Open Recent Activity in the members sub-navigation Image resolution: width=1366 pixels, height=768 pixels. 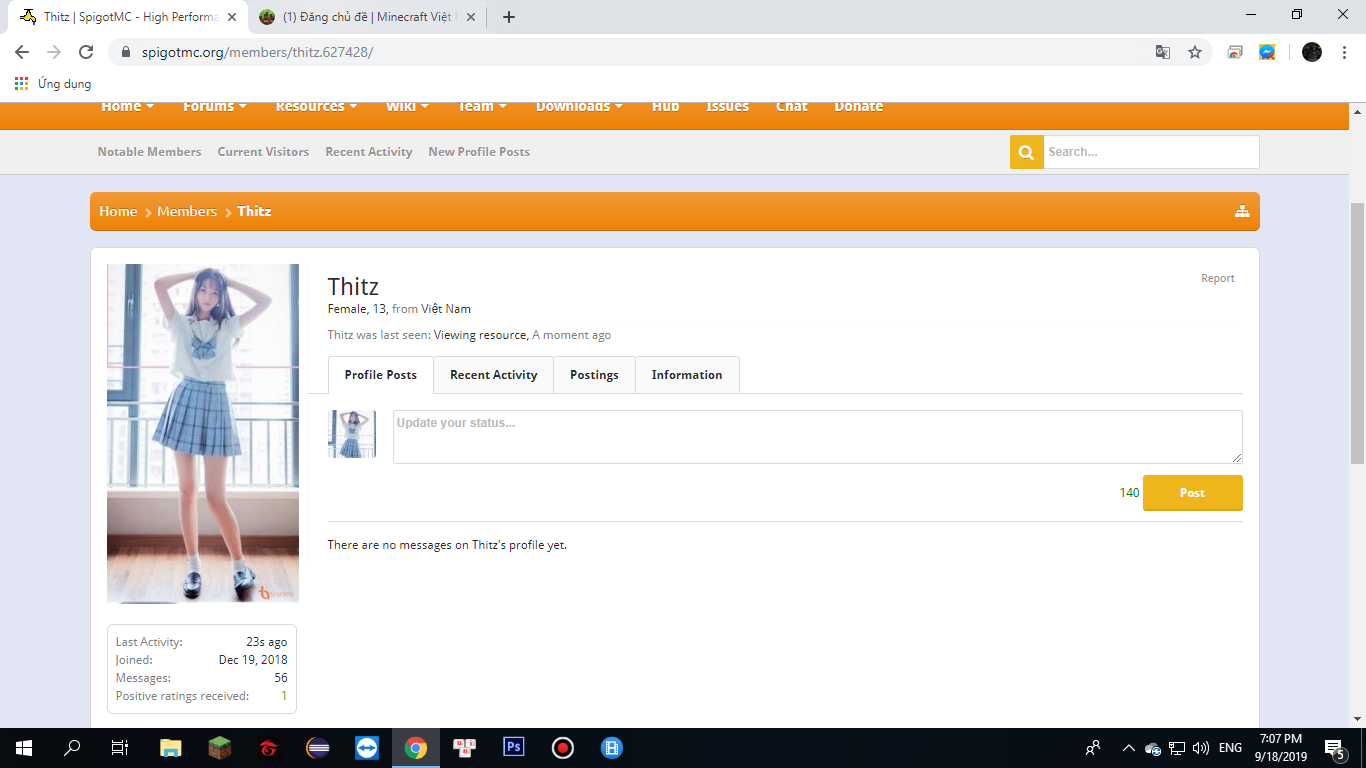click(369, 152)
